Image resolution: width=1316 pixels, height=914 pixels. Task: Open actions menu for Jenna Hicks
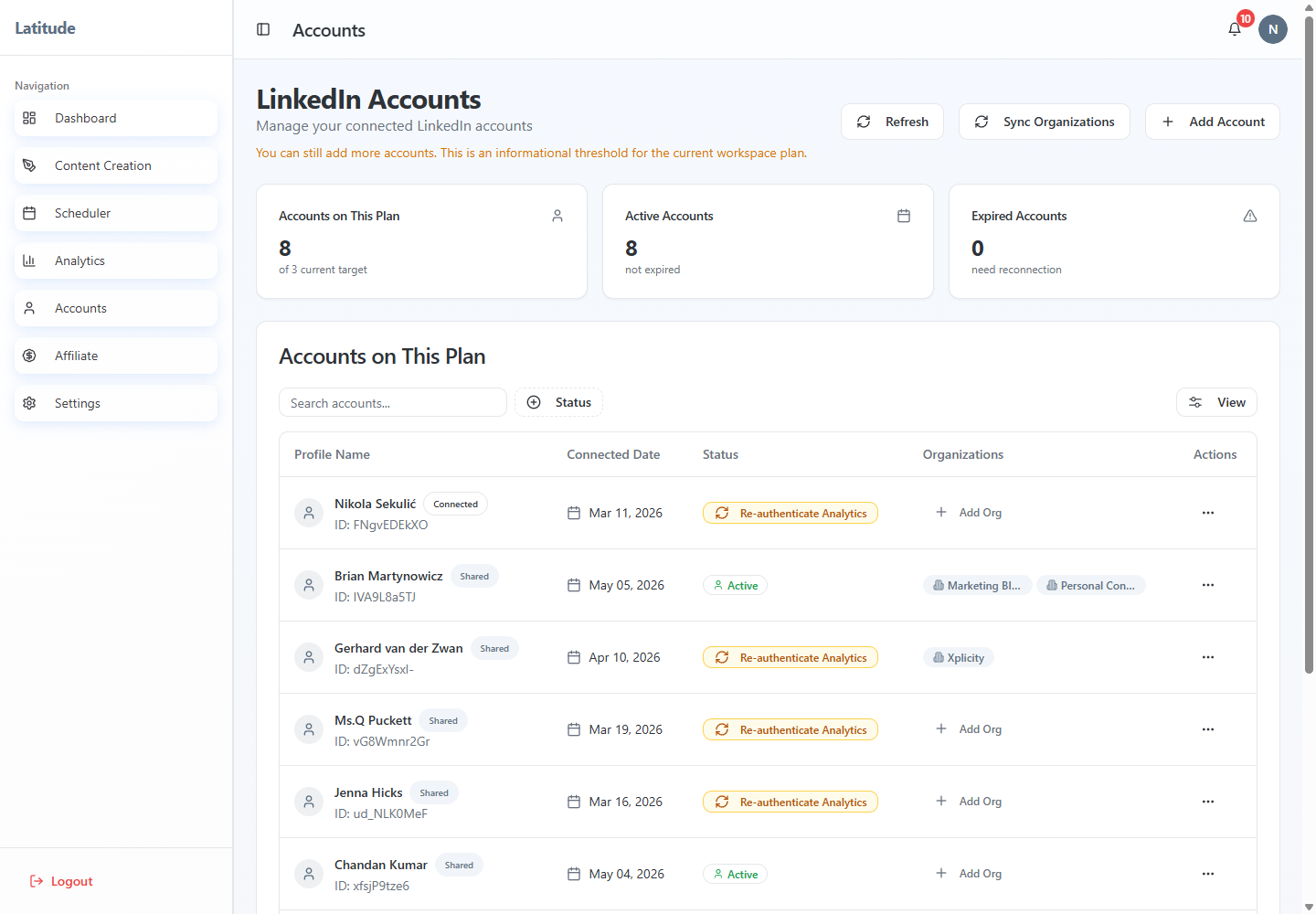pos(1208,802)
